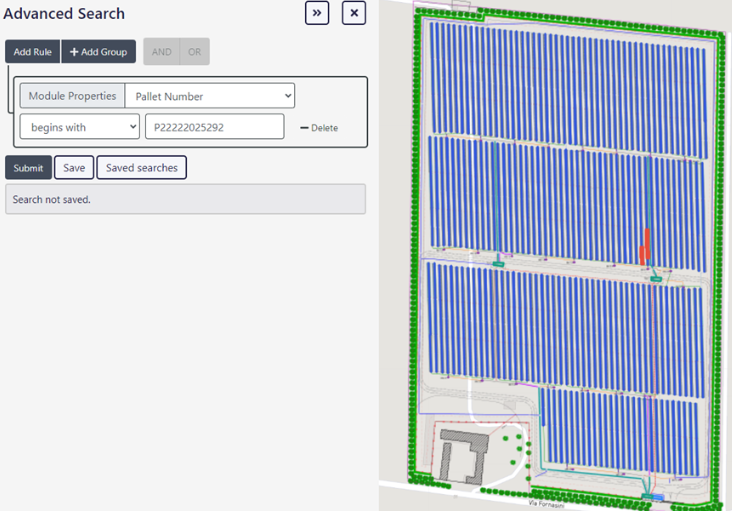Click the 'Search not saved.' status message
This screenshot has width=732, height=511.
coord(185,200)
